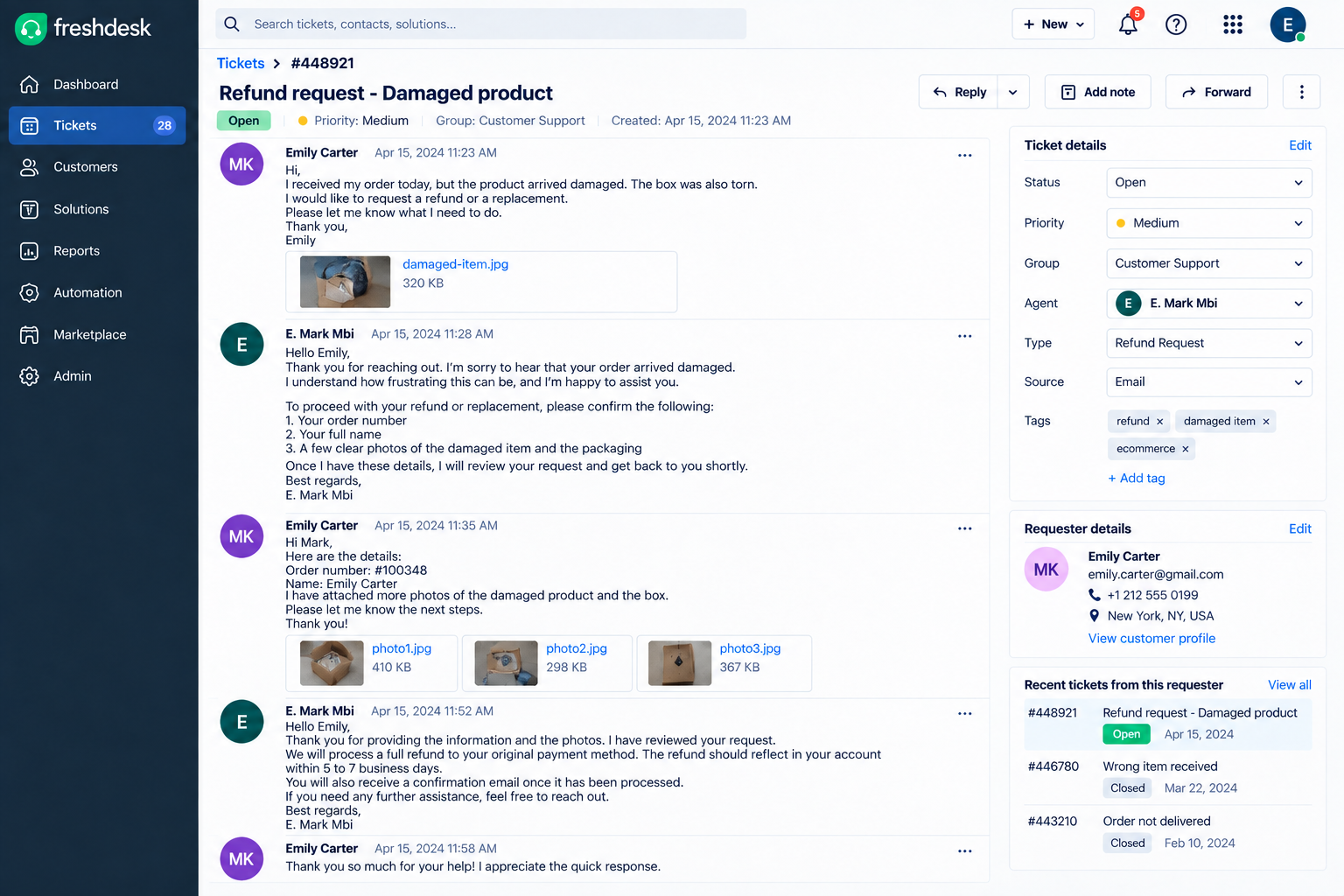The height and width of the screenshot is (896, 1344).
Task: Open the user profile avatar menu
Action: 1288,24
